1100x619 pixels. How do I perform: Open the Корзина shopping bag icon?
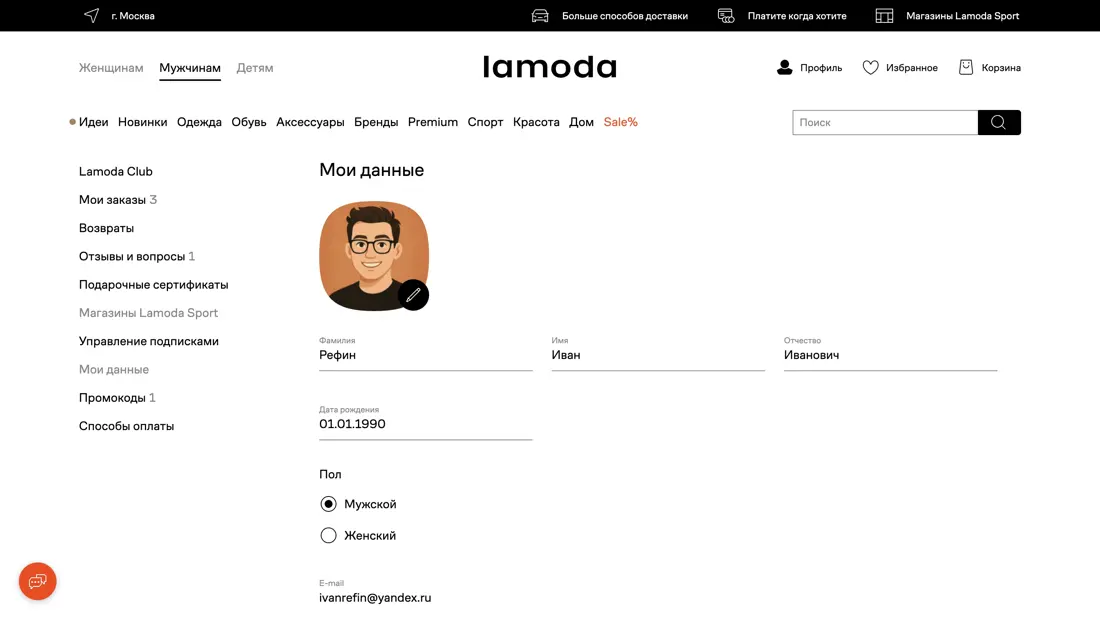coord(966,68)
